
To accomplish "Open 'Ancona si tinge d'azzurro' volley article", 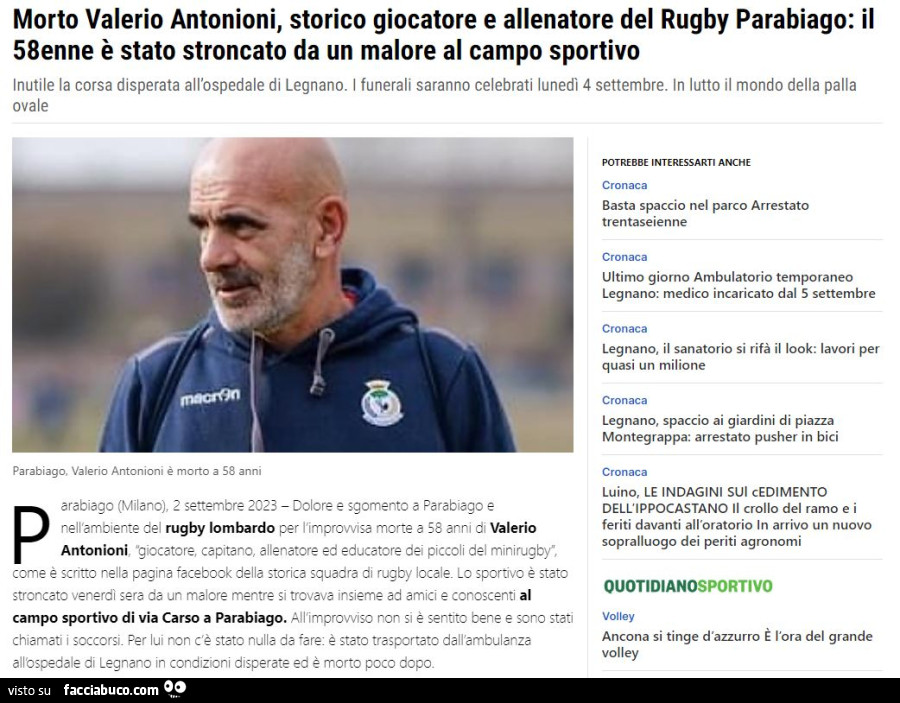I will point(737,644).
